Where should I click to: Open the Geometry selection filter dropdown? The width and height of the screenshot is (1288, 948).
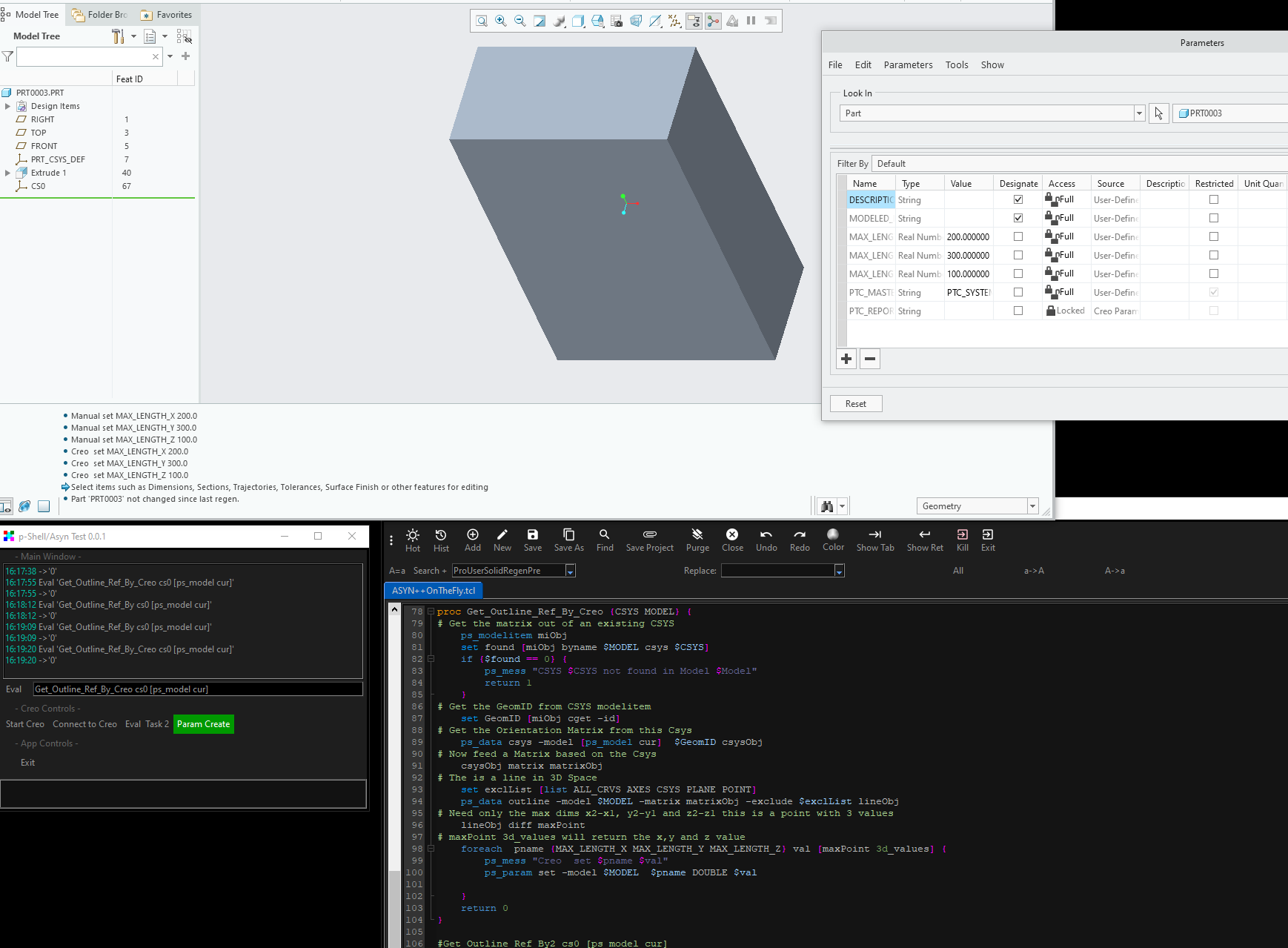point(1032,506)
